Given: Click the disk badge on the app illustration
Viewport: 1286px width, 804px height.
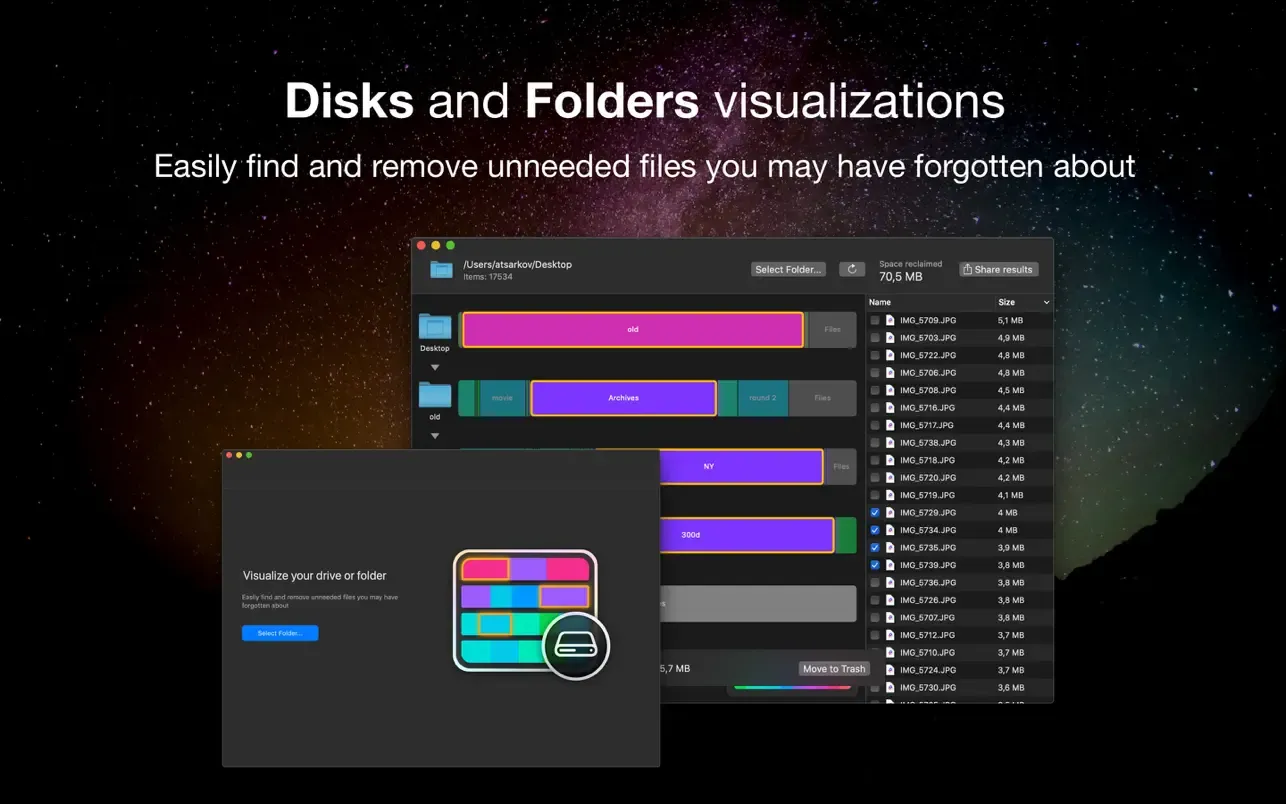Looking at the screenshot, I should coord(577,646).
